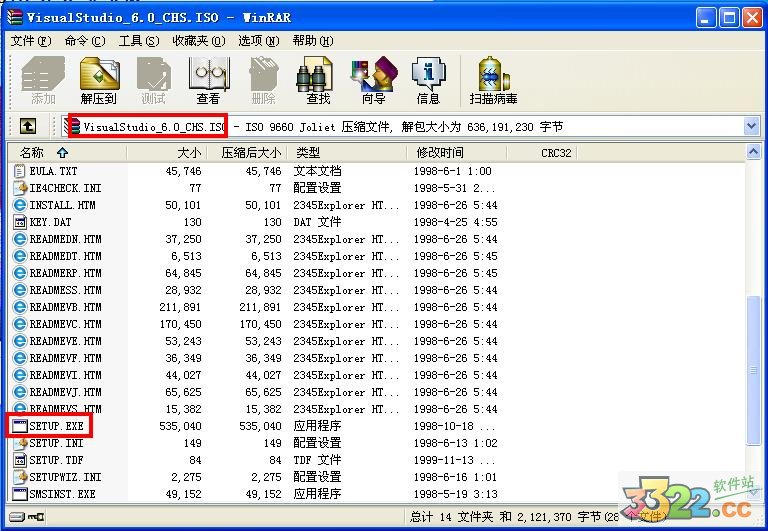Click the WinRAR title bar icon
The image size is (768, 531).
pyautogui.click(x=15, y=17)
